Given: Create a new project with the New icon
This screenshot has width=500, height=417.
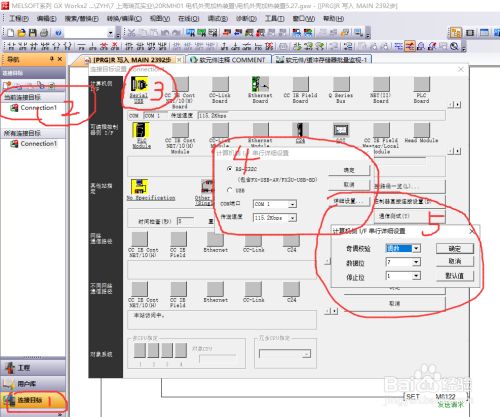Looking at the screenshot, I should (10, 33).
